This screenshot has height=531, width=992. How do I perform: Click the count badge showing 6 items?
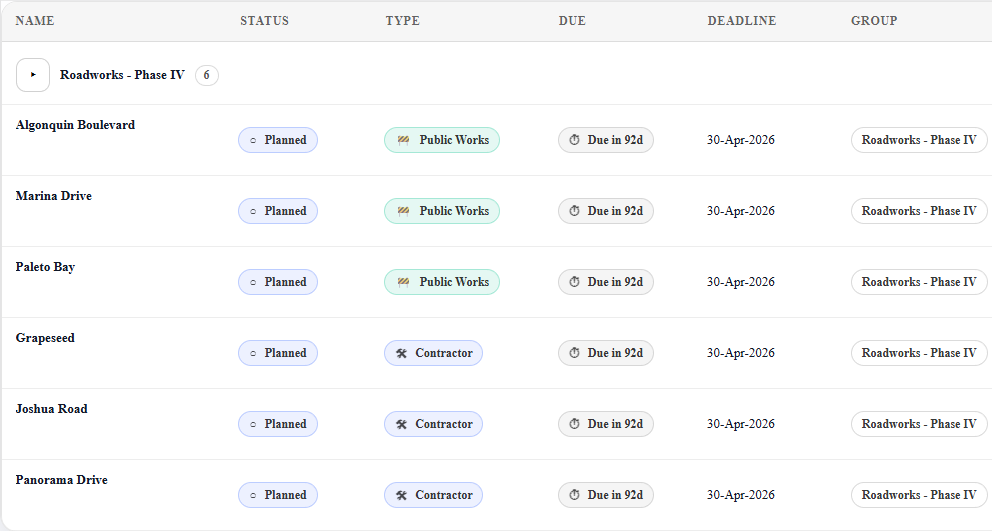pos(207,75)
